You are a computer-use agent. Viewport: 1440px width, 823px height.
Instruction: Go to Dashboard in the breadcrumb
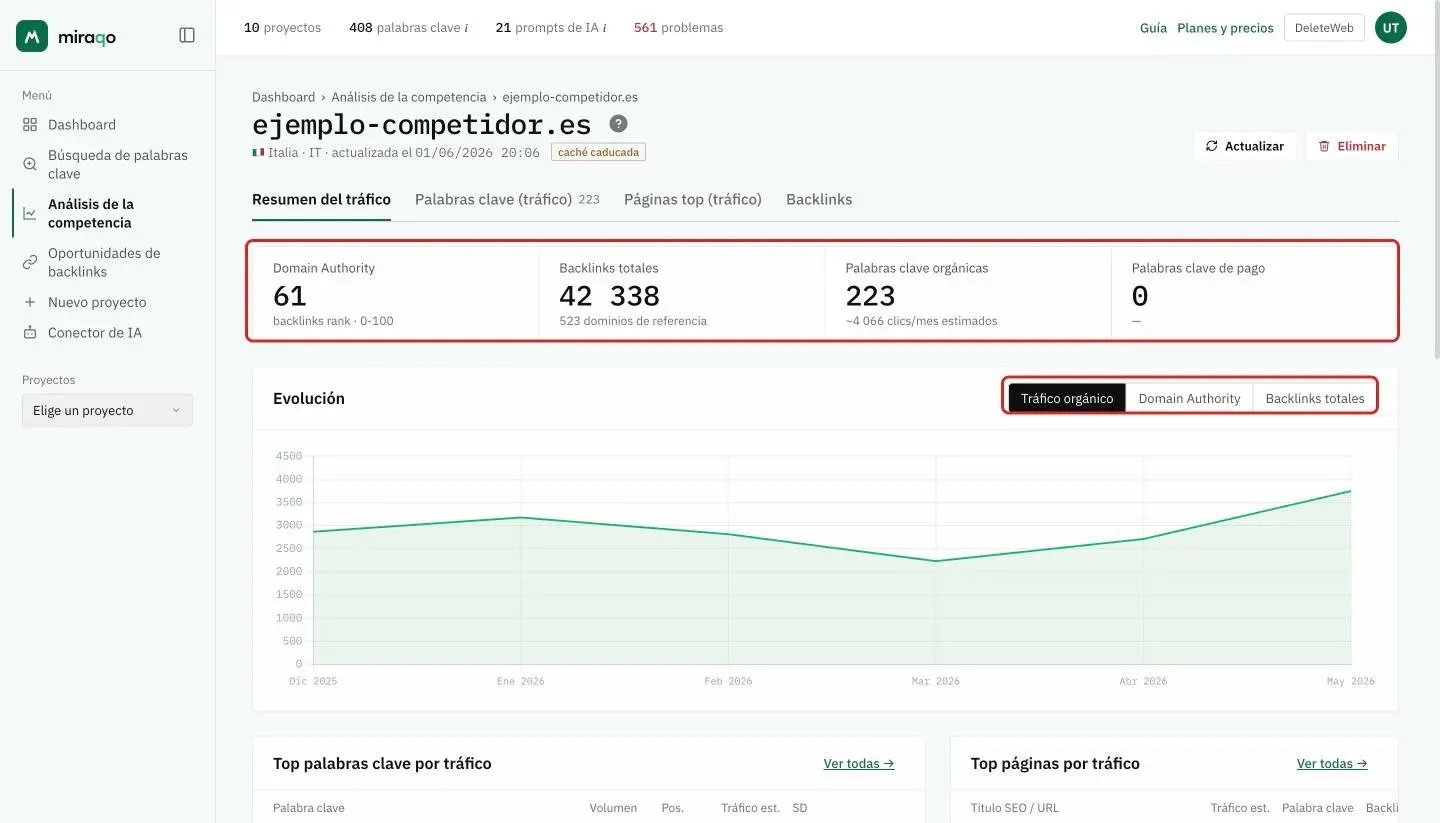pos(283,97)
